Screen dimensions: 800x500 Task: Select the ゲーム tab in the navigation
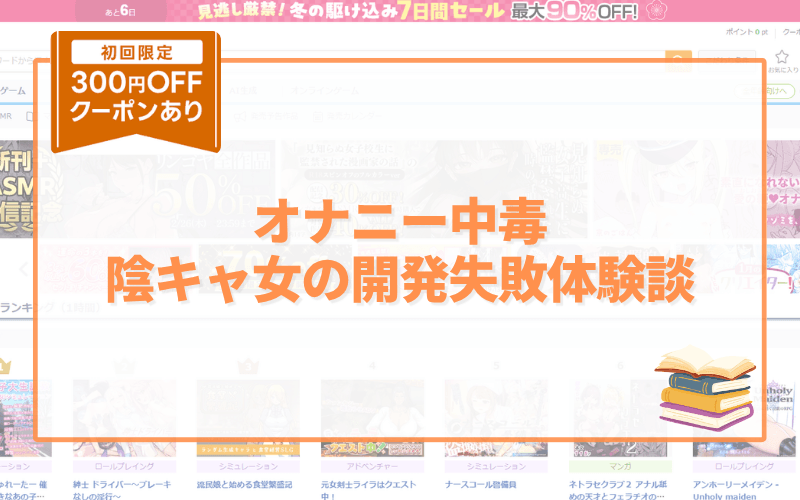(x=13, y=90)
